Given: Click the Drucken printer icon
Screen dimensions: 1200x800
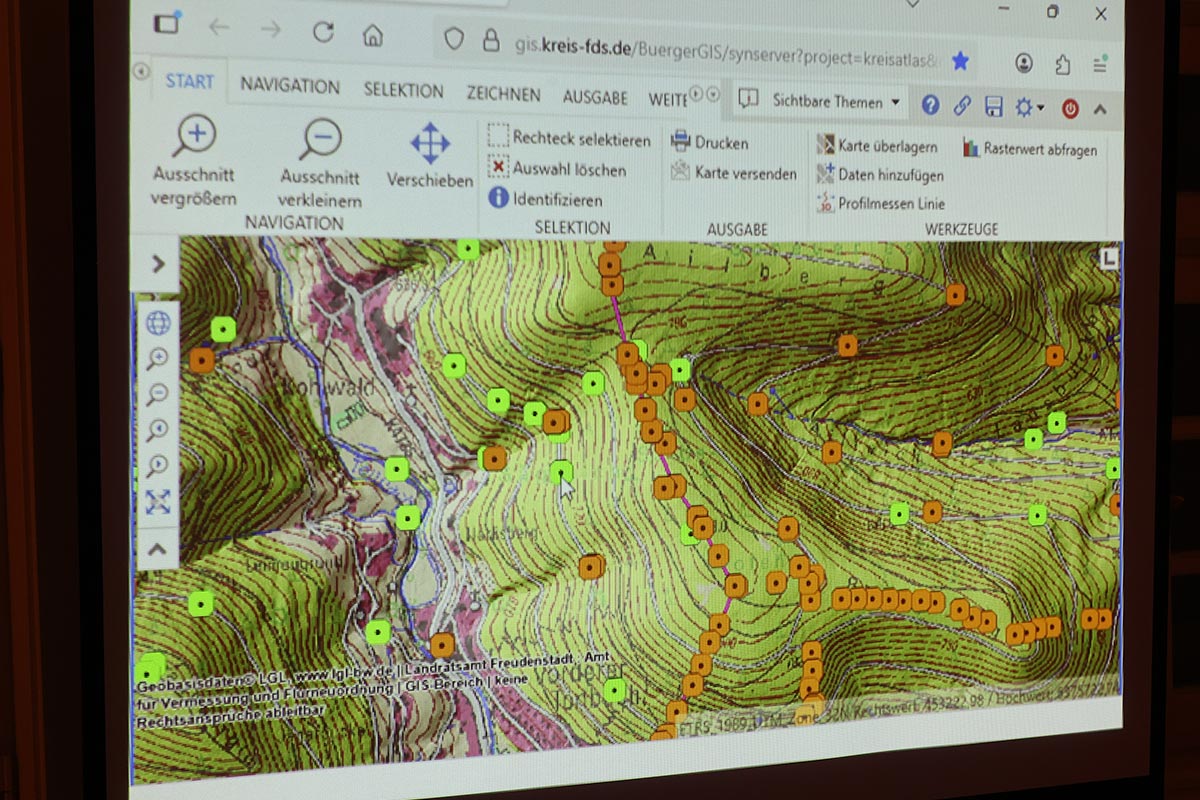Looking at the screenshot, I should [681, 141].
